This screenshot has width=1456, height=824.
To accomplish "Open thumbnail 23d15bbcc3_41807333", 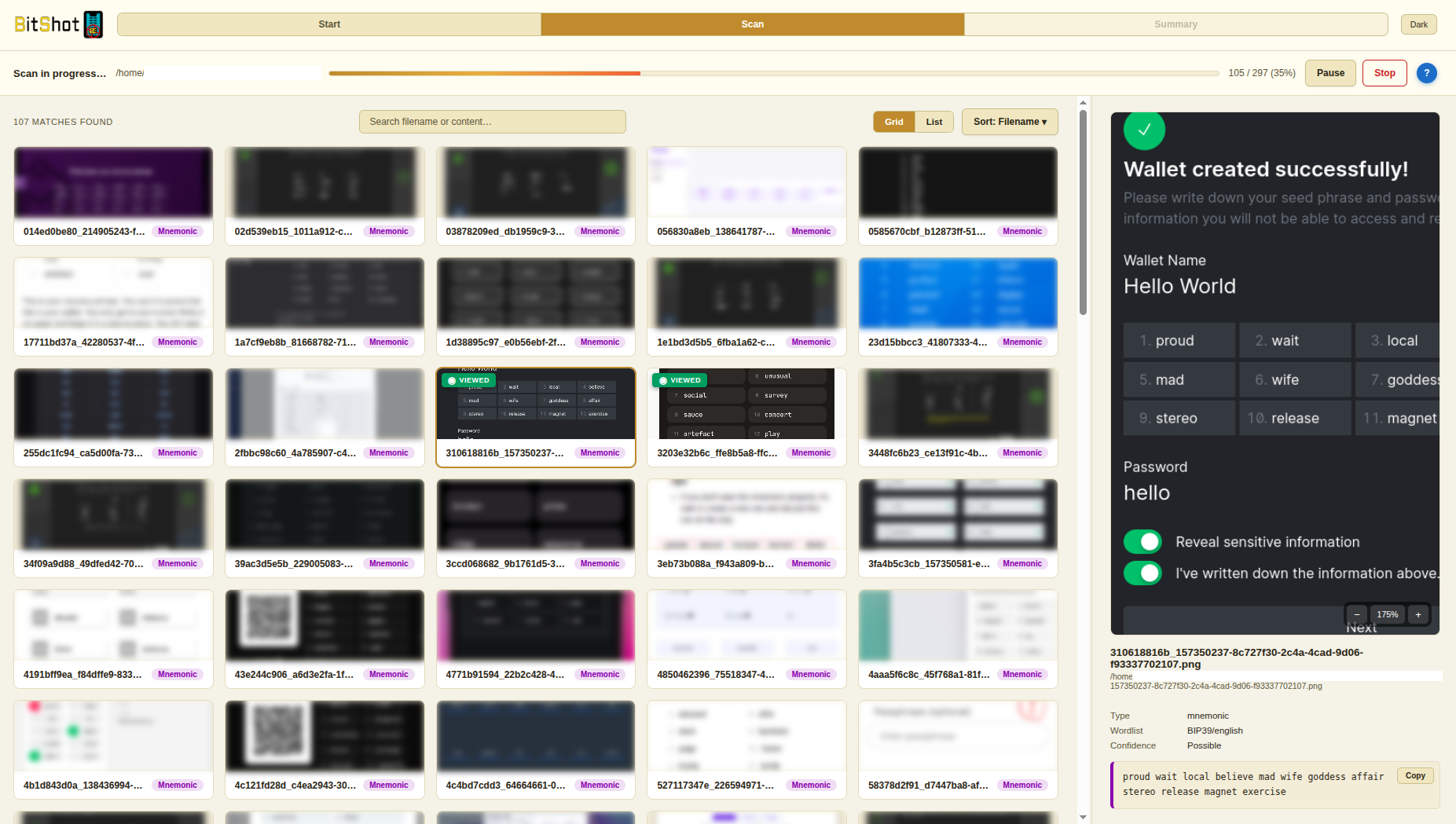I will click(x=958, y=307).
